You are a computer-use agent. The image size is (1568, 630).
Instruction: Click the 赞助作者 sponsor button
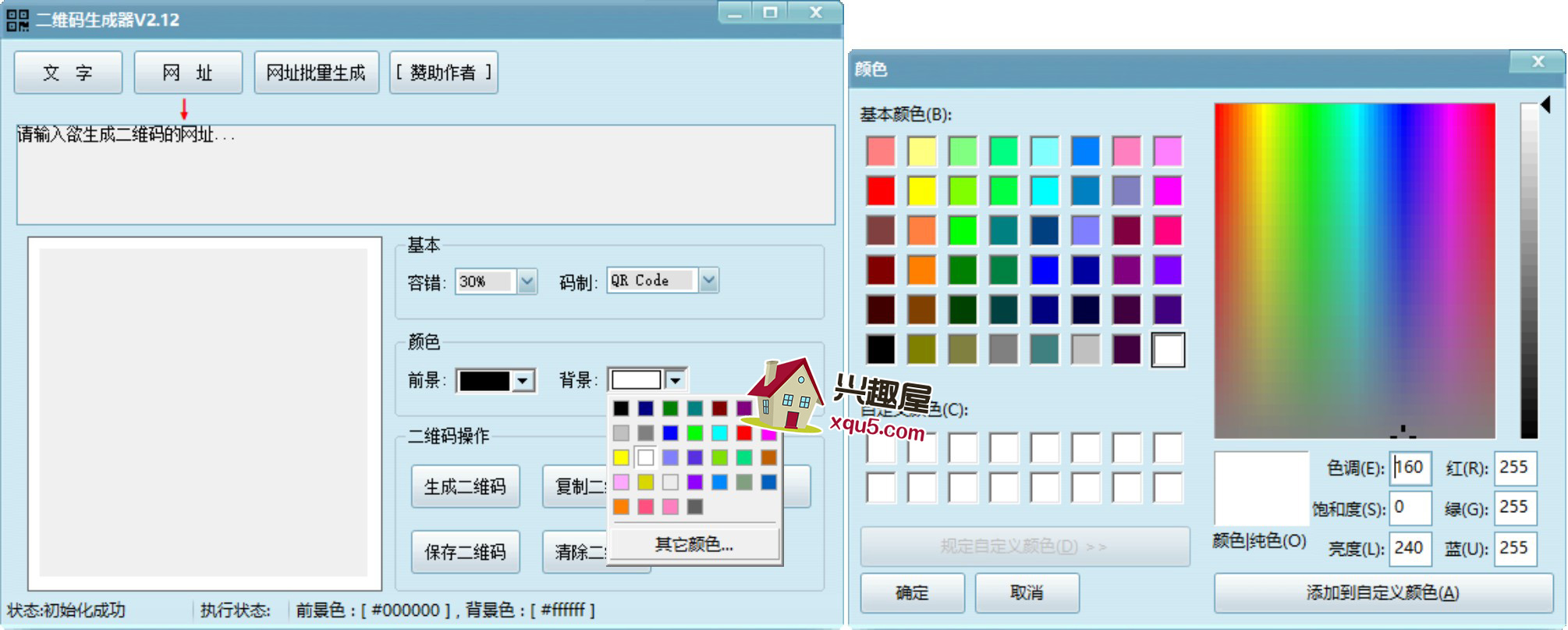443,73
